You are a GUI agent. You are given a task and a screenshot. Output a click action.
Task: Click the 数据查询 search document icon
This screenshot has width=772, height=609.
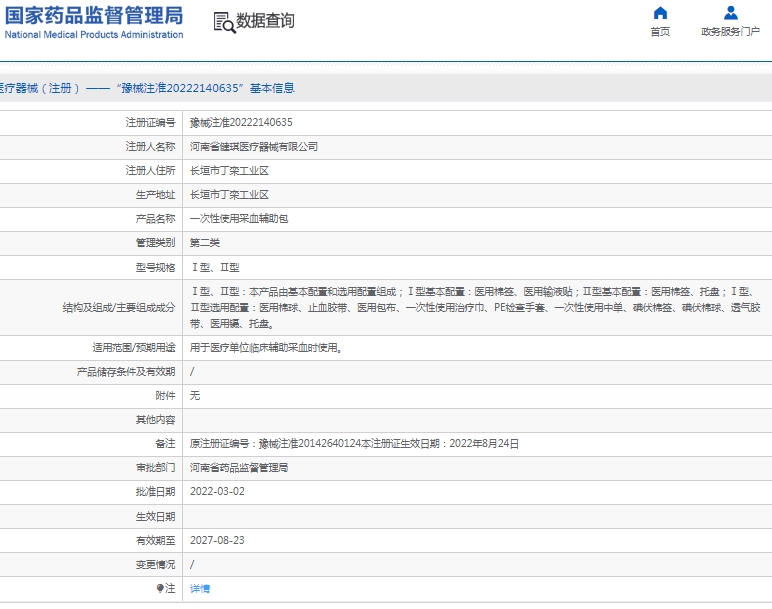tap(224, 23)
